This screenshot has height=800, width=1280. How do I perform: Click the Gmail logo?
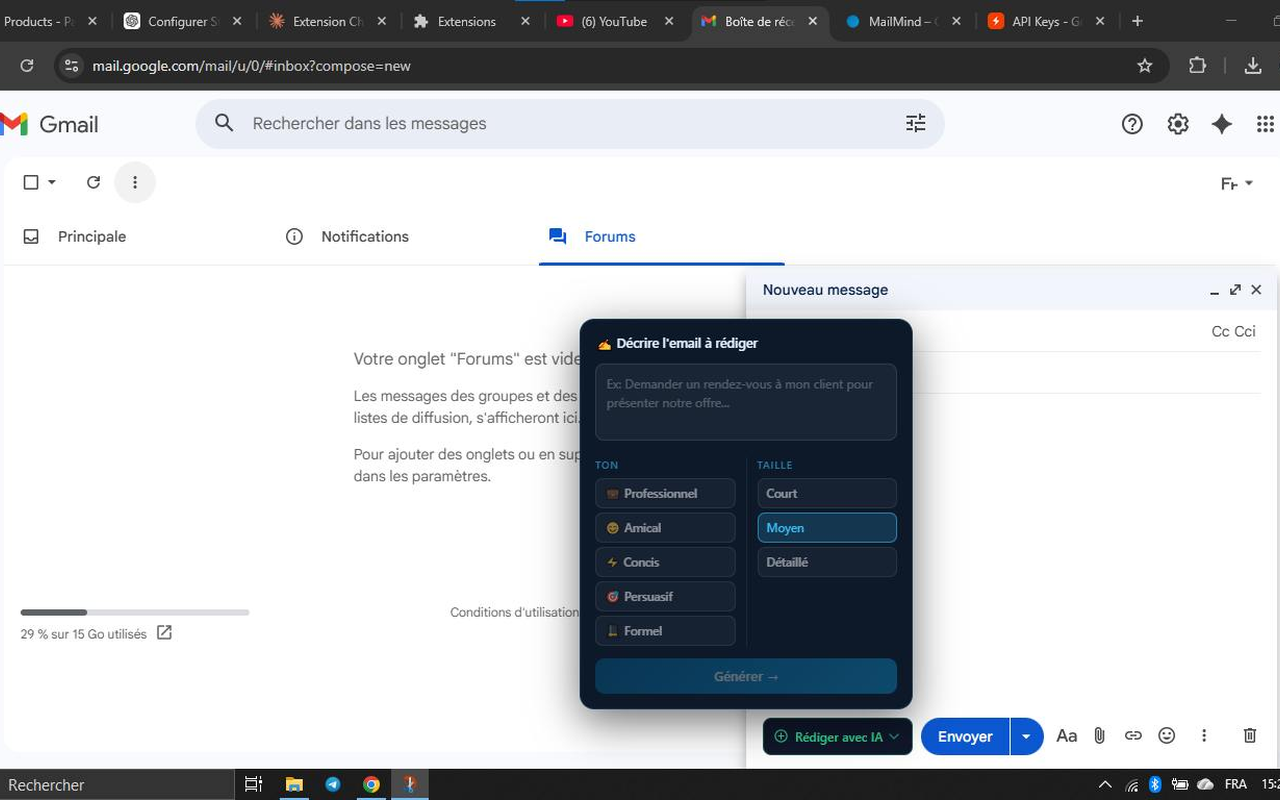(x=50, y=124)
